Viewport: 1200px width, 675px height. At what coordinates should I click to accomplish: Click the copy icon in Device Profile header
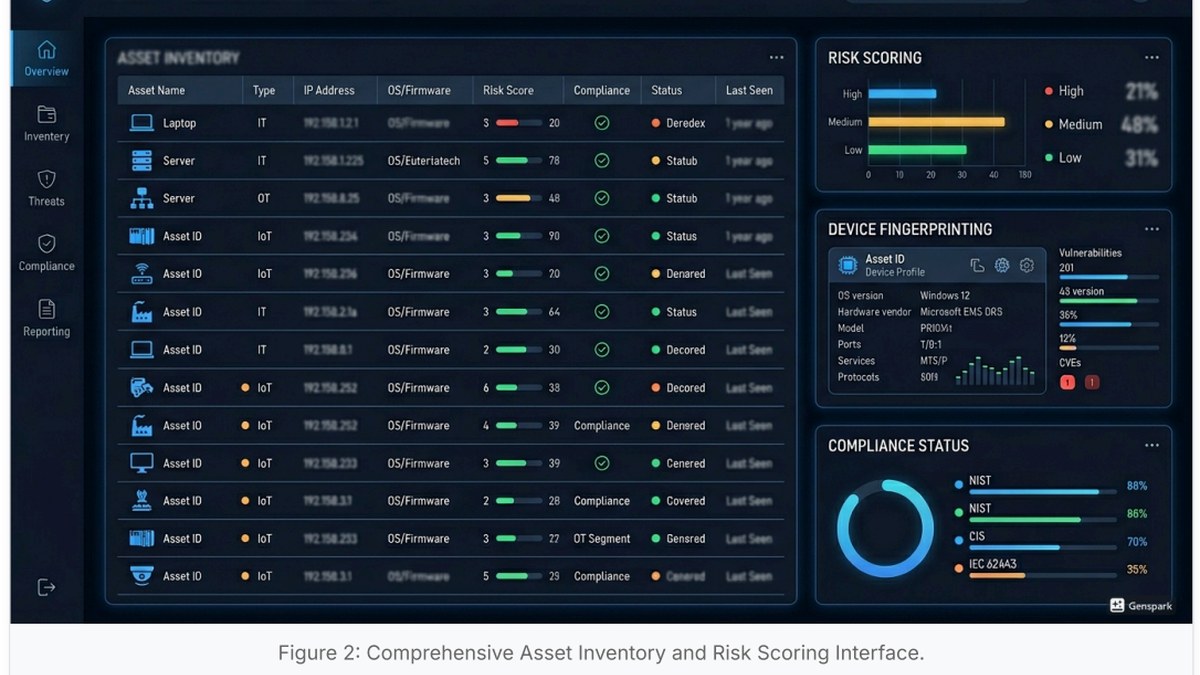(x=977, y=265)
